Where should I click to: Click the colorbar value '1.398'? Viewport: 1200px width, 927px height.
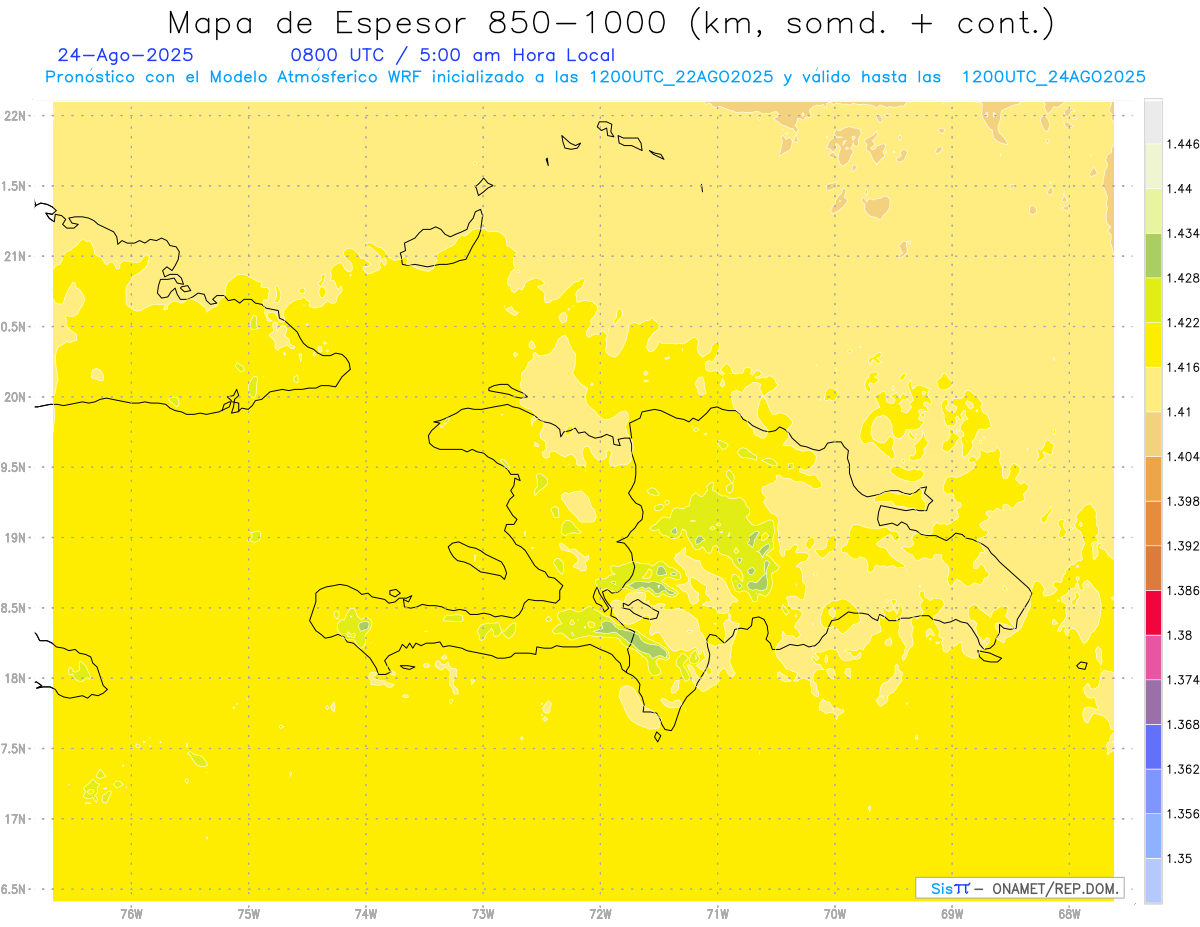tap(1183, 501)
